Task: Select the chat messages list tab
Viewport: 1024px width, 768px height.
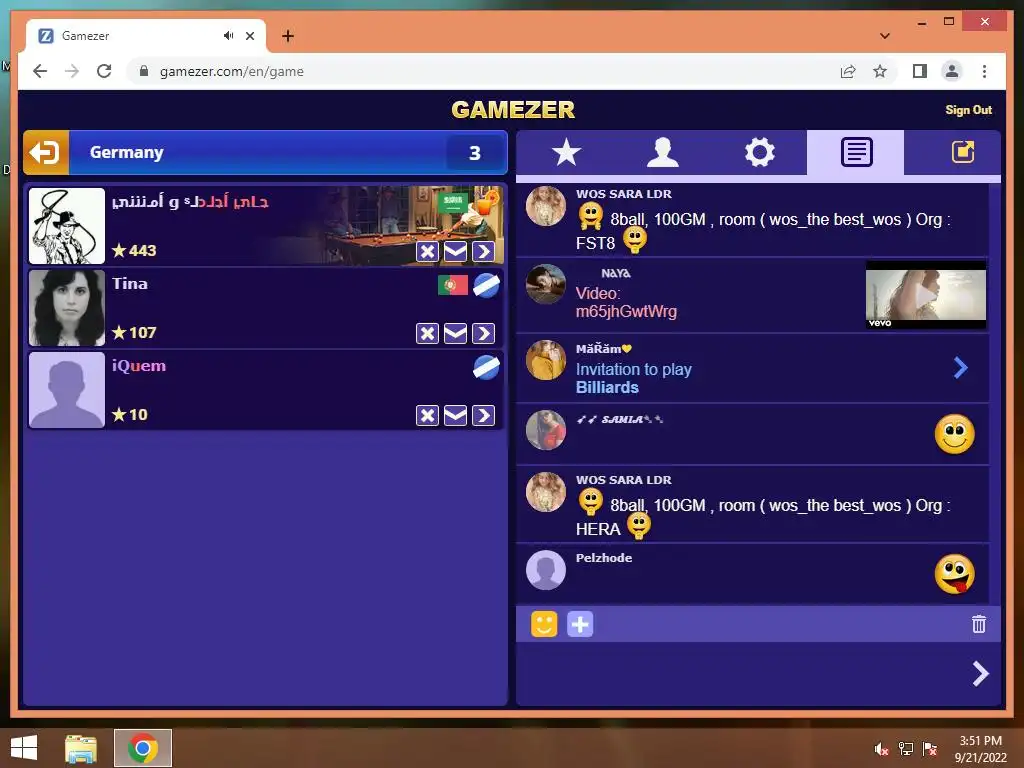Action: pos(856,153)
